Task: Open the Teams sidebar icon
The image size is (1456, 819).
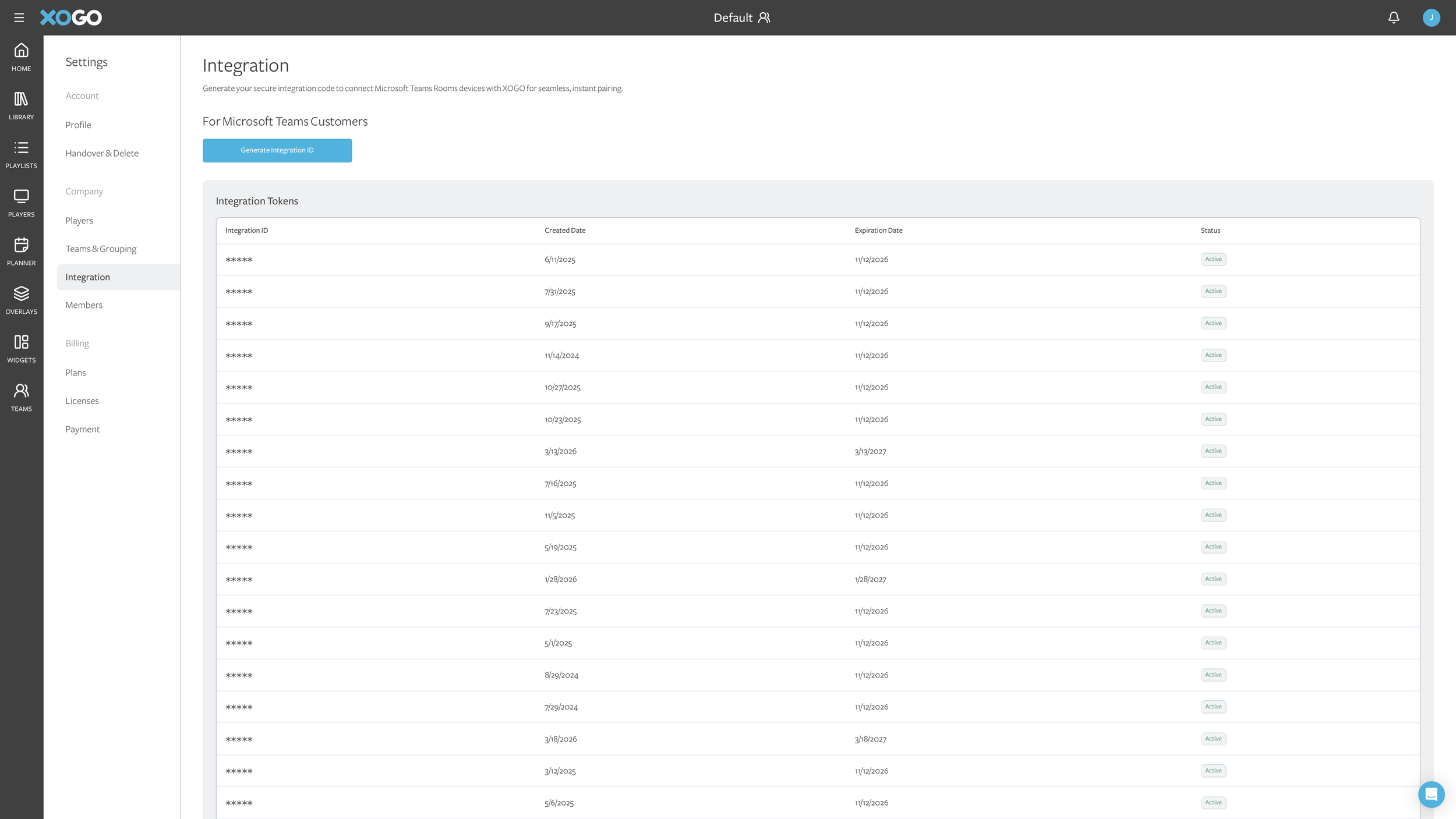Action: [22, 397]
